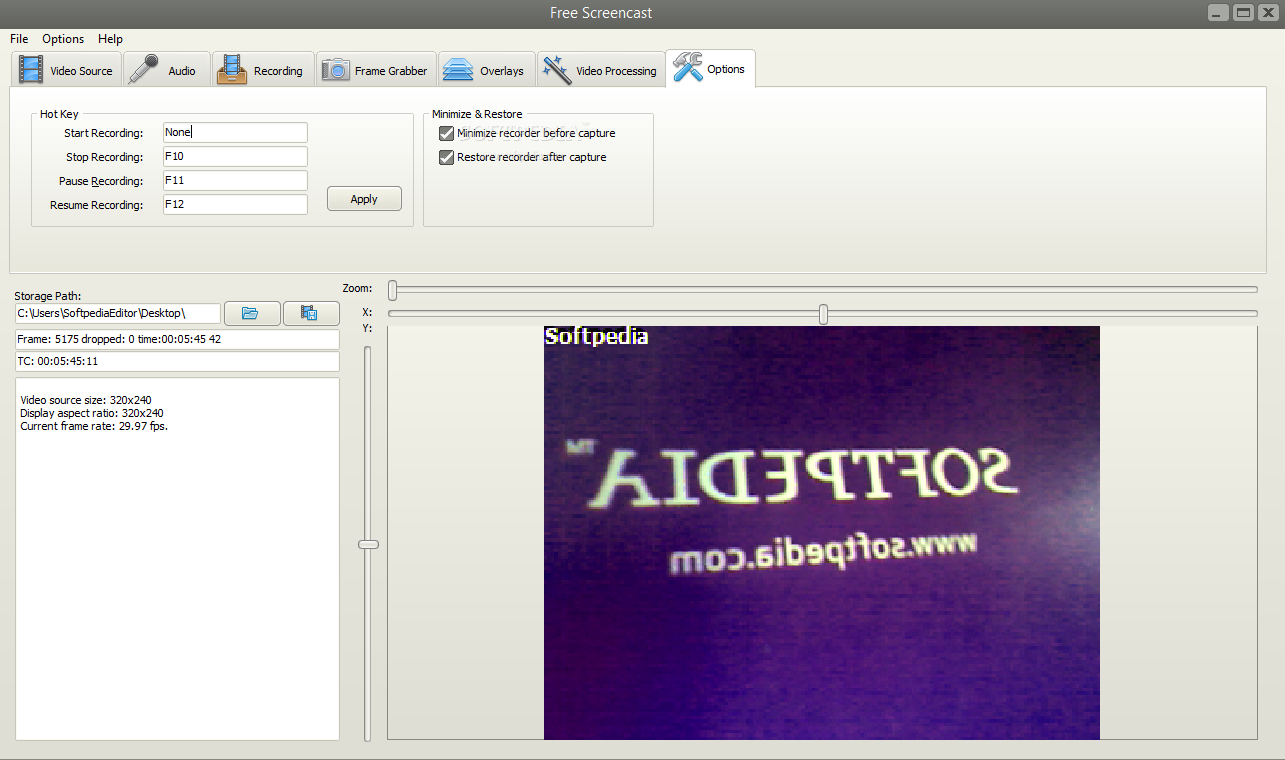Minimize the Free Screencast window
Viewport: 1285px width, 760px height.
(x=1218, y=12)
